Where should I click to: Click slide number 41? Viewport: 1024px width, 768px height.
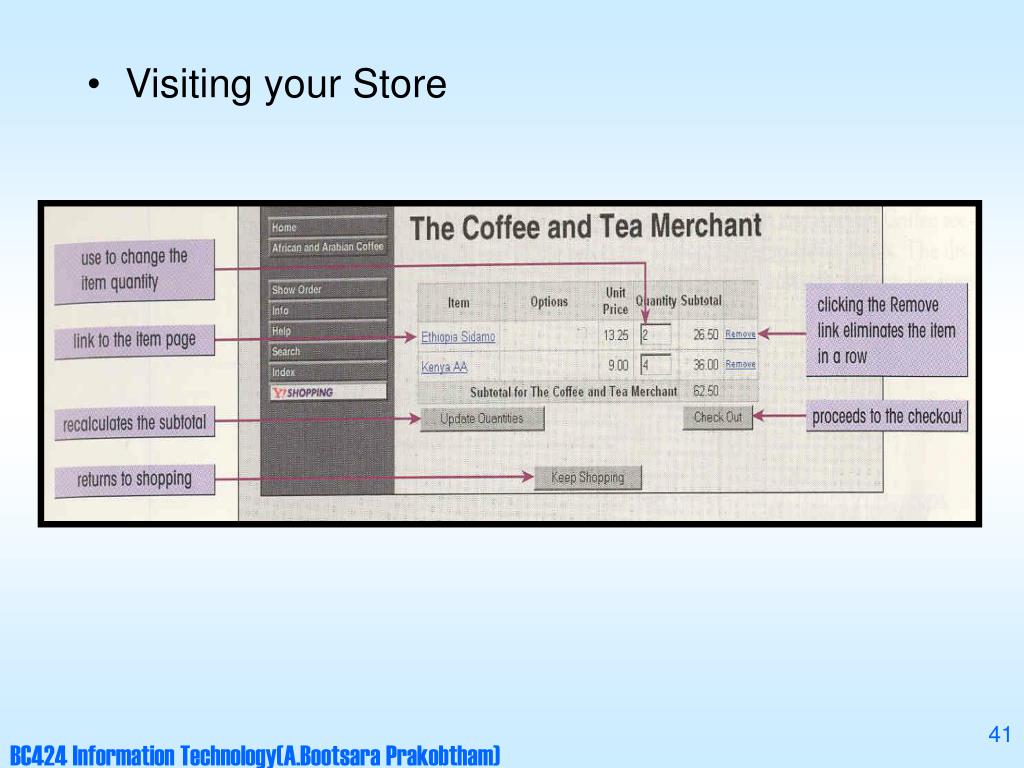click(x=1000, y=734)
